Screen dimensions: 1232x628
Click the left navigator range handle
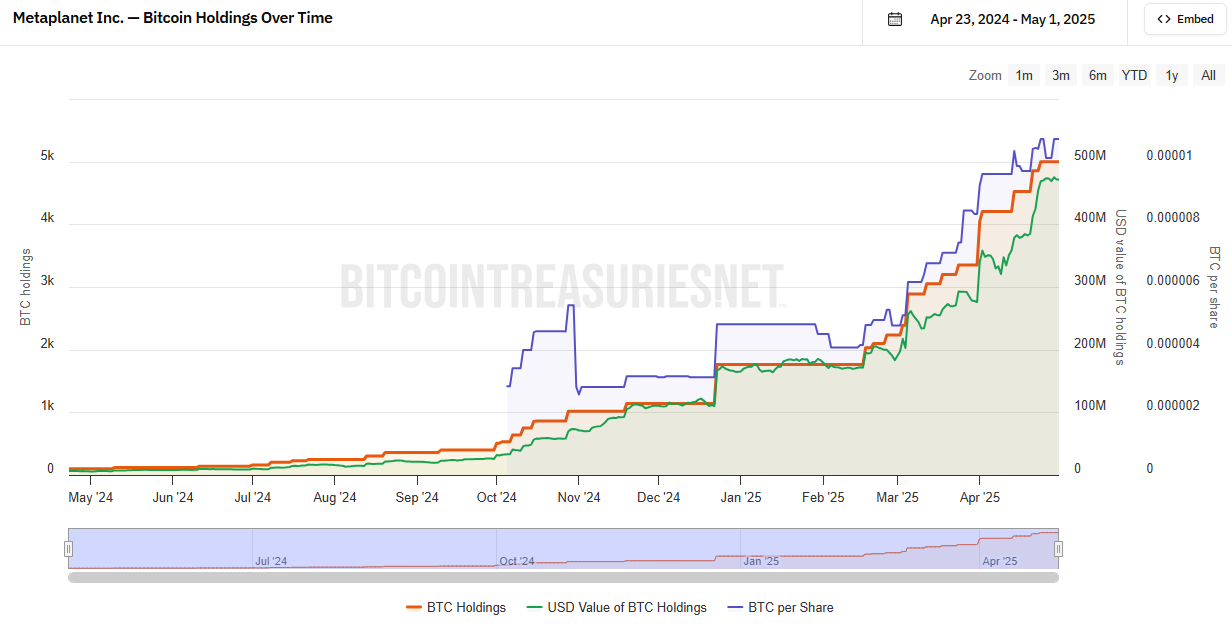pyautogui.click(x=68, y=548)
